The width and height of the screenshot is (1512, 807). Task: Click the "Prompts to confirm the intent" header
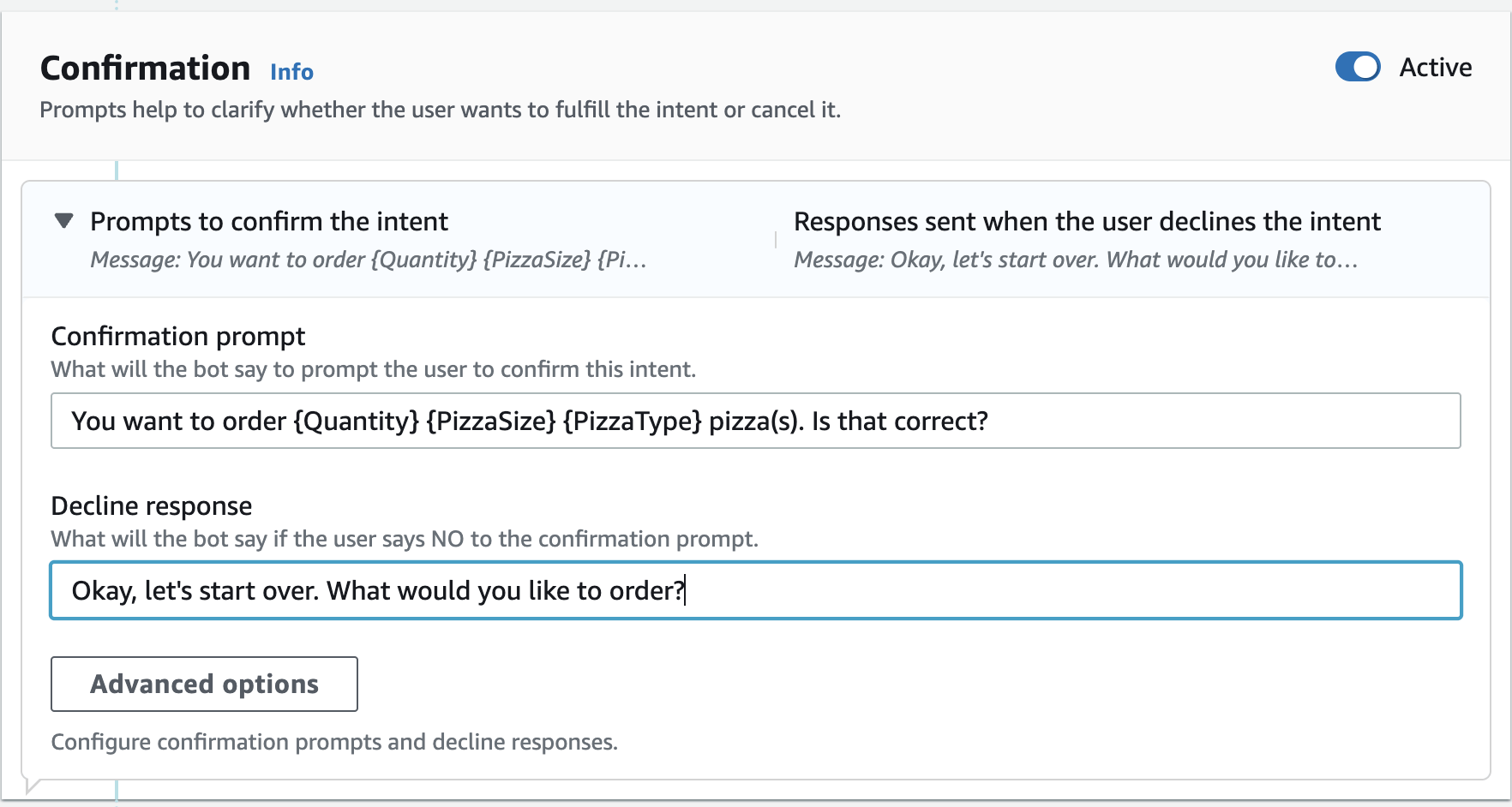click(268, 222)
